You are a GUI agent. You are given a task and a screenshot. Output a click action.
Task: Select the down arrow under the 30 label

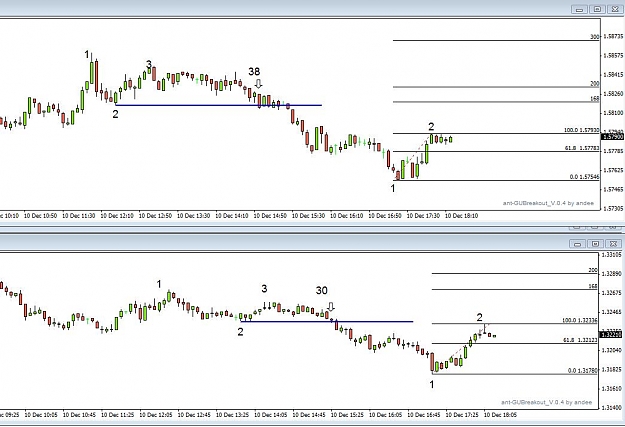tap(331, 306)
